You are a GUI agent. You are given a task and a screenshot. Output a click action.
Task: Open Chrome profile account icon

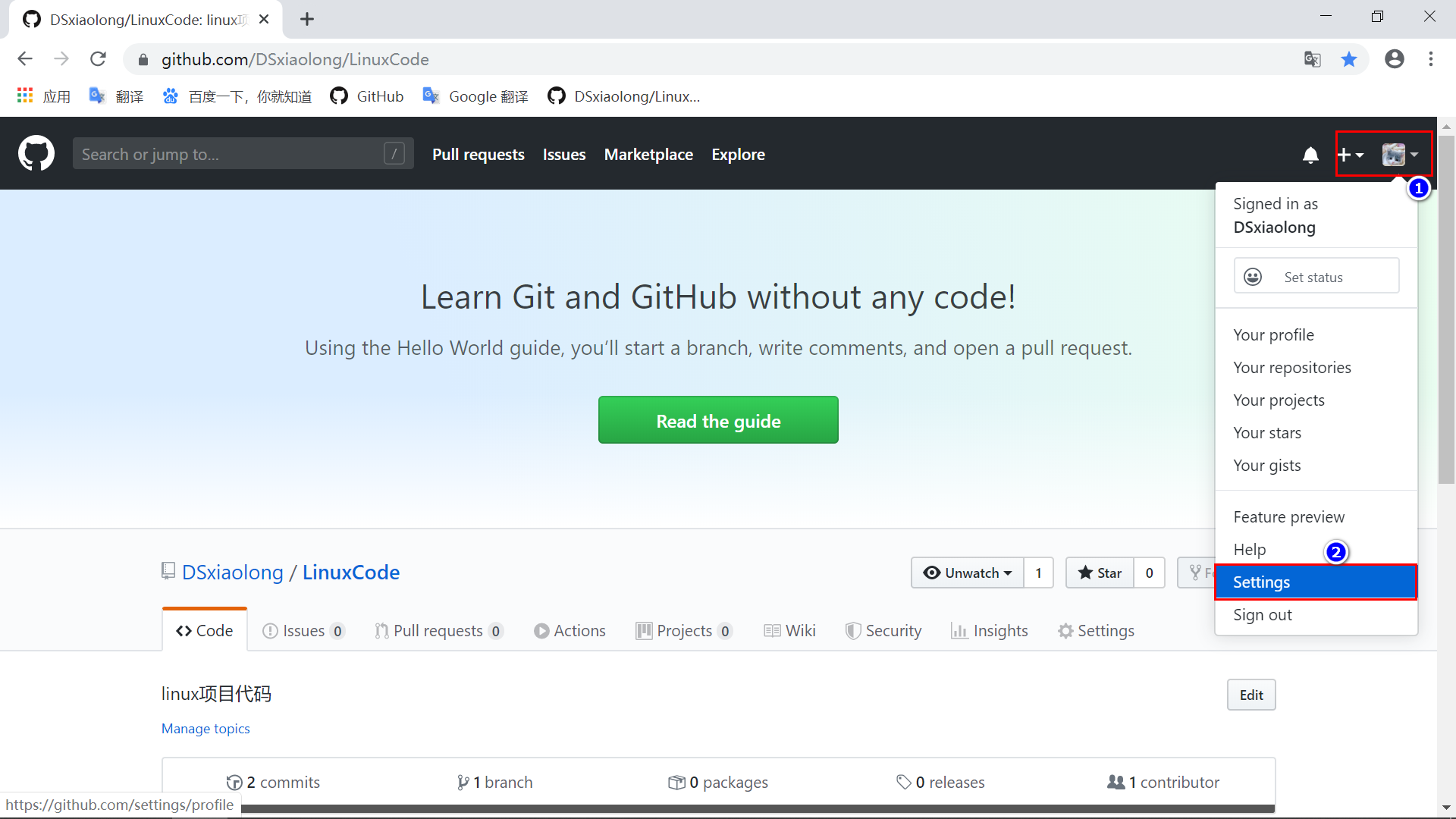(1394, 59)
